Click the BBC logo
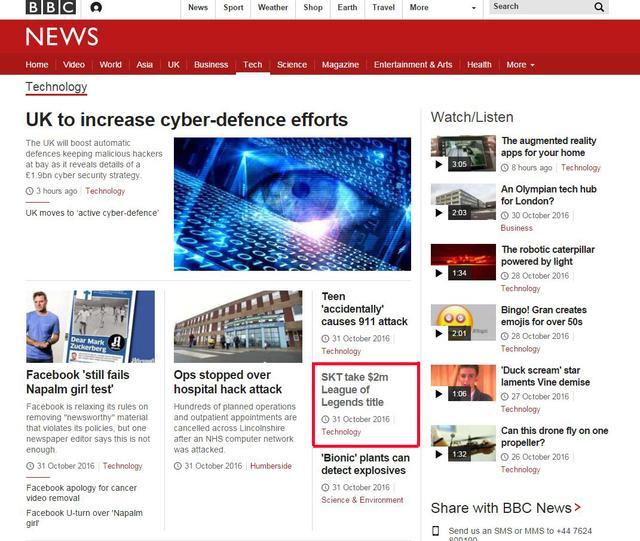The image size is (640, 541). (51, 7)
